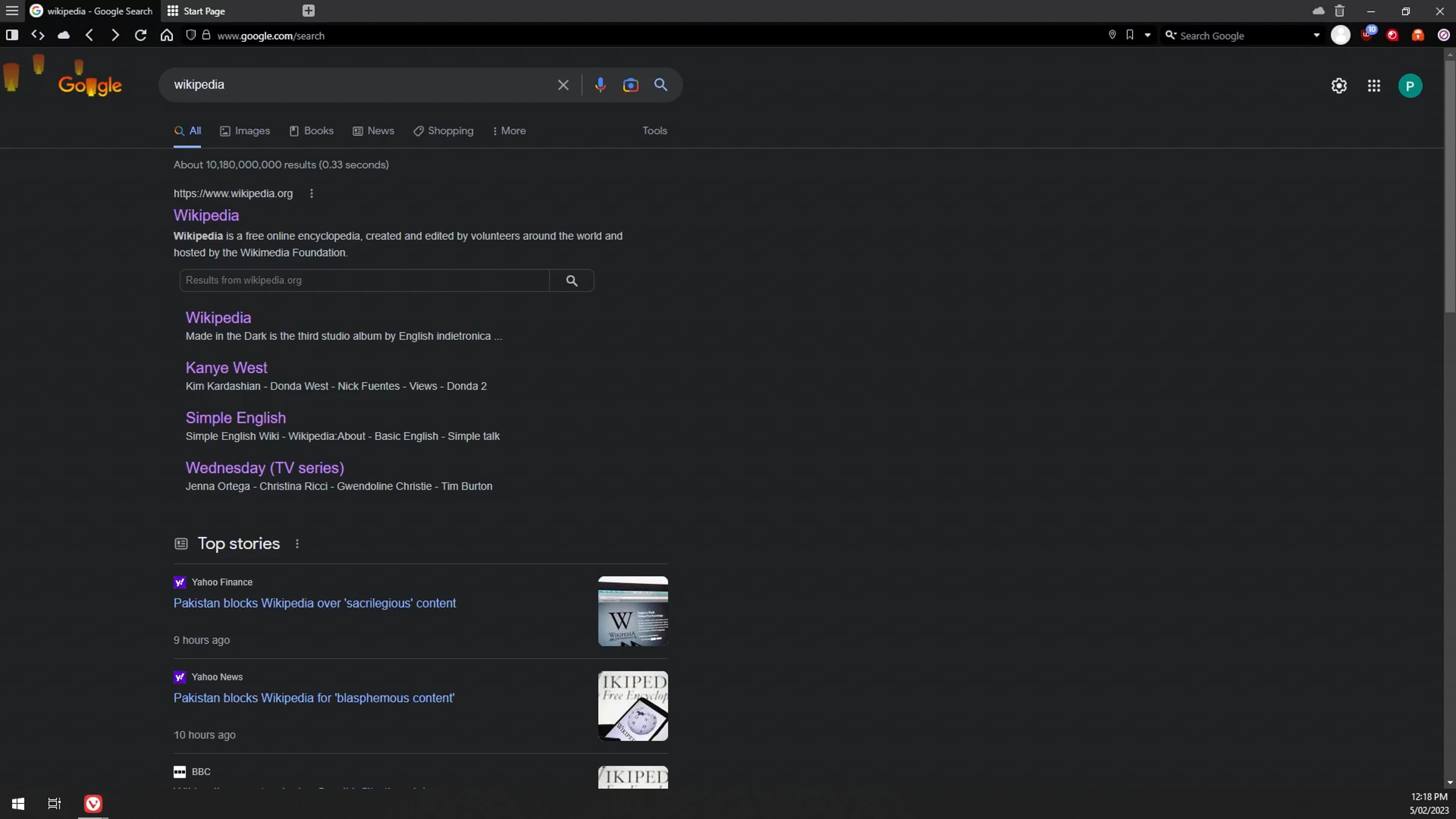The height and width of the screenshot is (819, 1456).
Task: Open synced tabs cloud in tab bar
Action: (1318, 11)
